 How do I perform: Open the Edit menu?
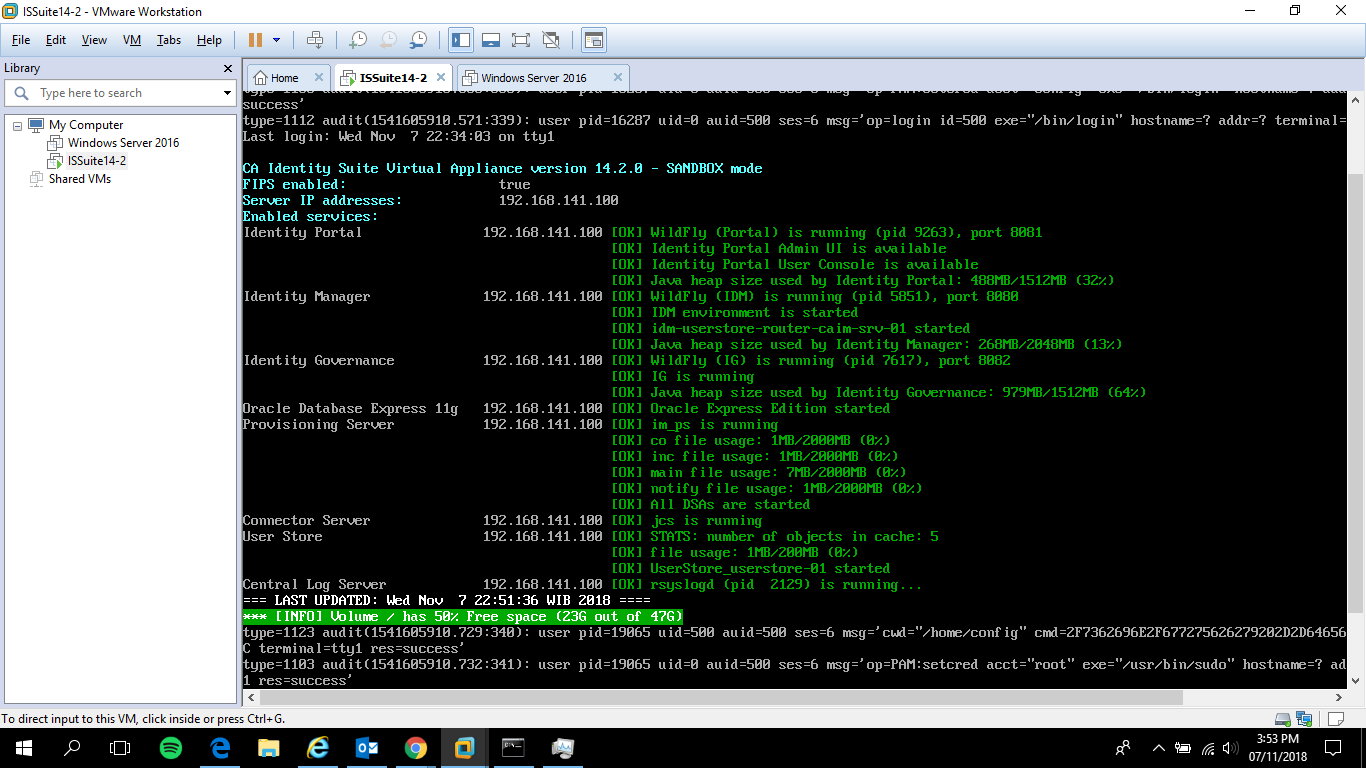tap(56, 40)
